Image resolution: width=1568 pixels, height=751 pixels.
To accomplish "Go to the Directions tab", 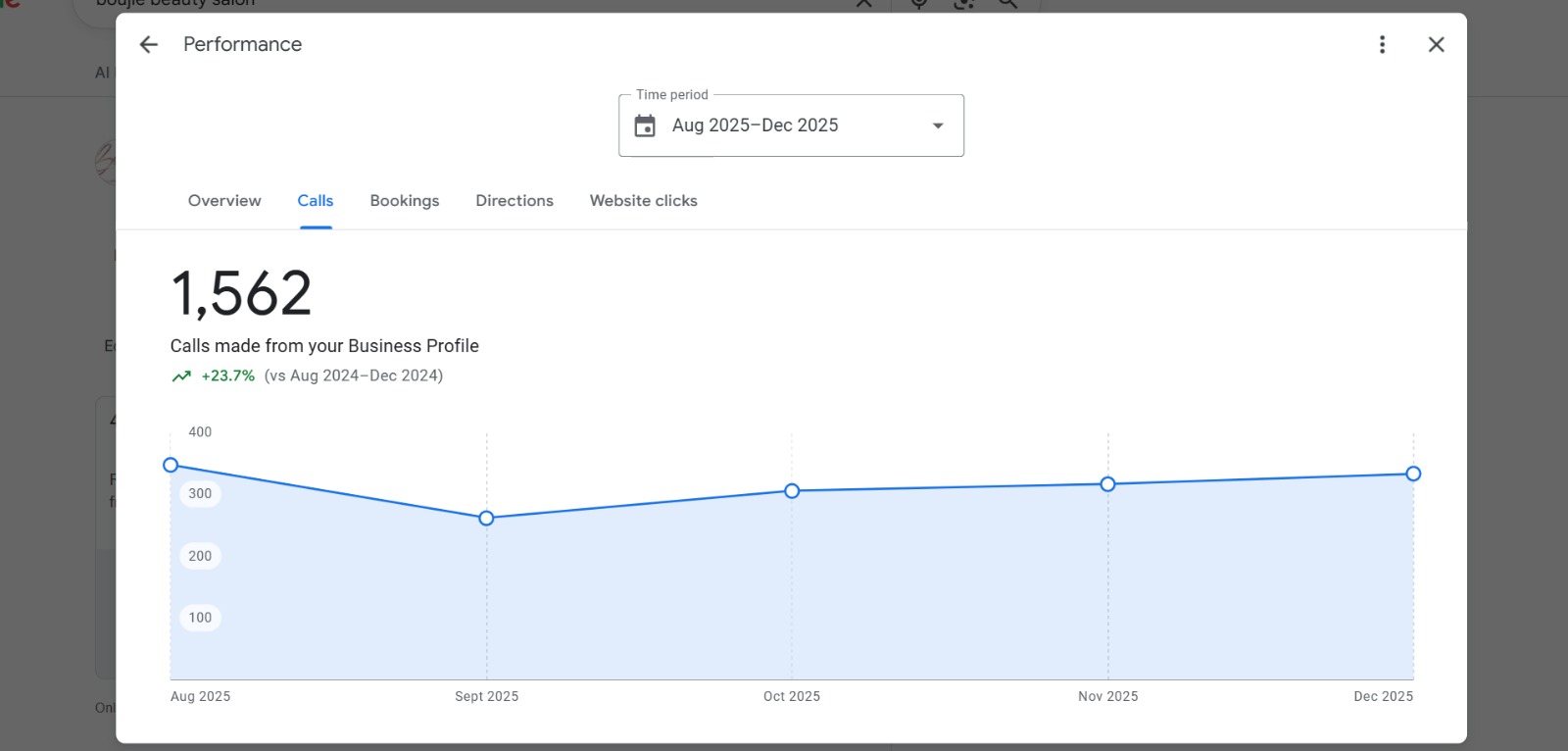I will click(x=514, y=201).
